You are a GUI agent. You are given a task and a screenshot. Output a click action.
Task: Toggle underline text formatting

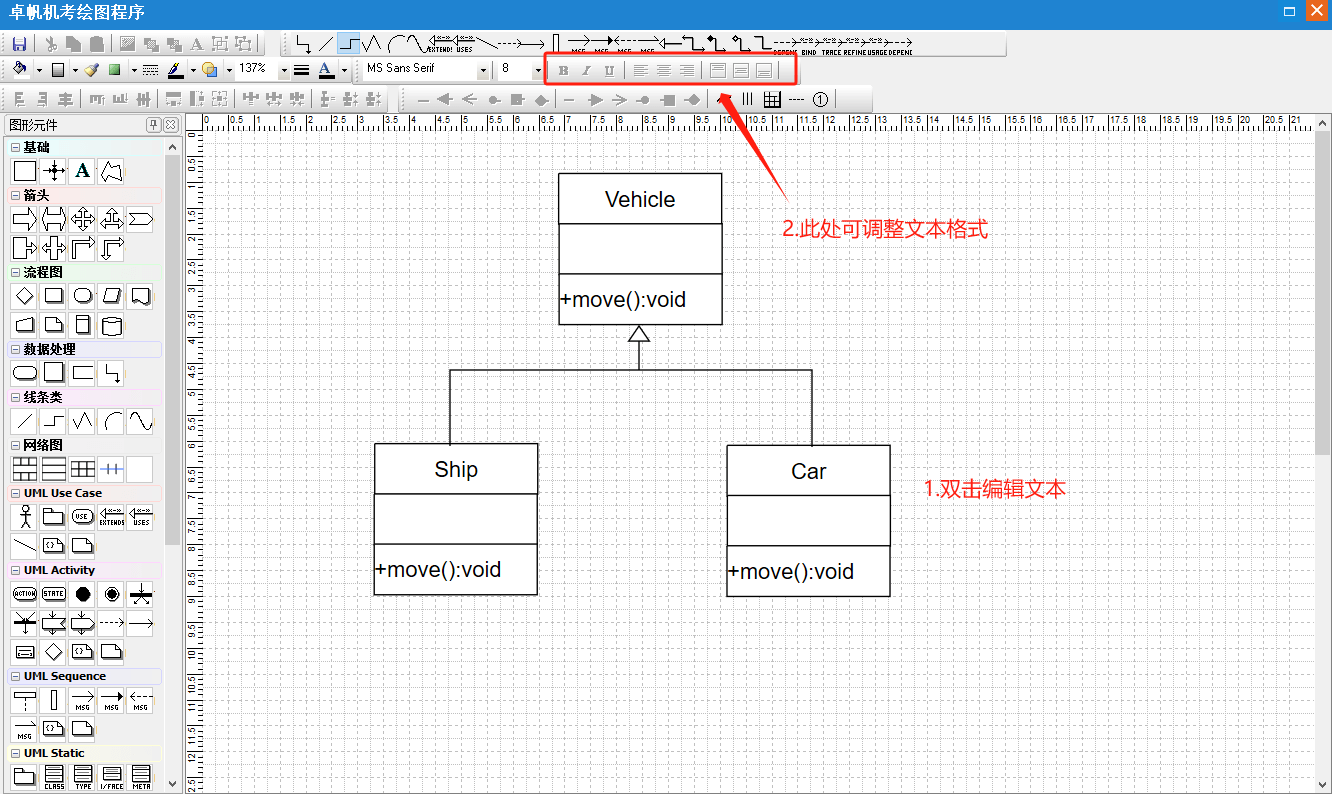[609, 70]
